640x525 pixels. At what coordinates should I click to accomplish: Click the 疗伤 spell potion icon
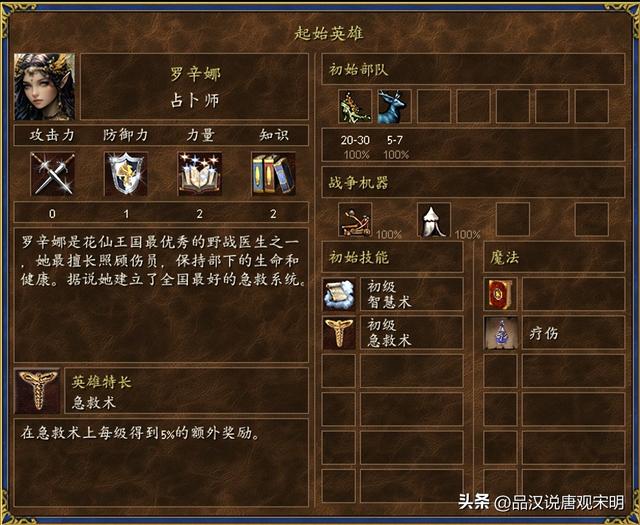point(500,333)
